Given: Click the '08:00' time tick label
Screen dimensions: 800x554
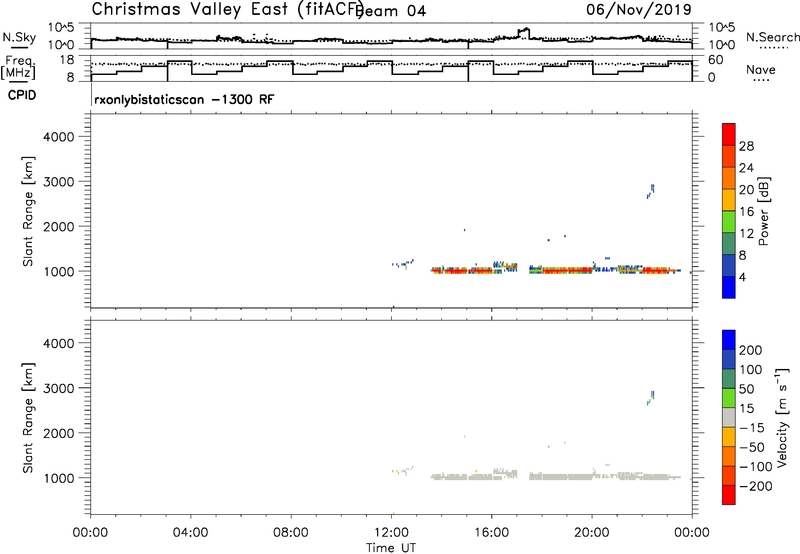Looking at the screenshot, I should tap(291, 533).
